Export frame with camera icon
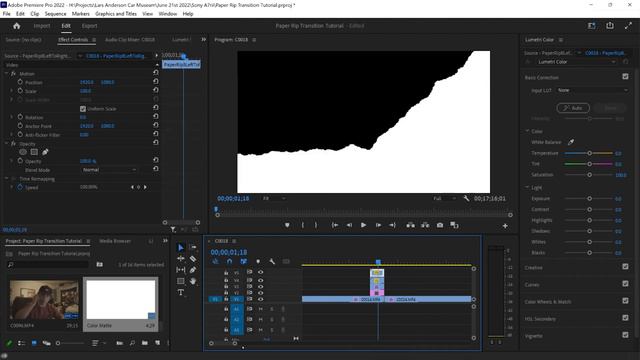Viewport: 640px width, 360px height. 440,225
